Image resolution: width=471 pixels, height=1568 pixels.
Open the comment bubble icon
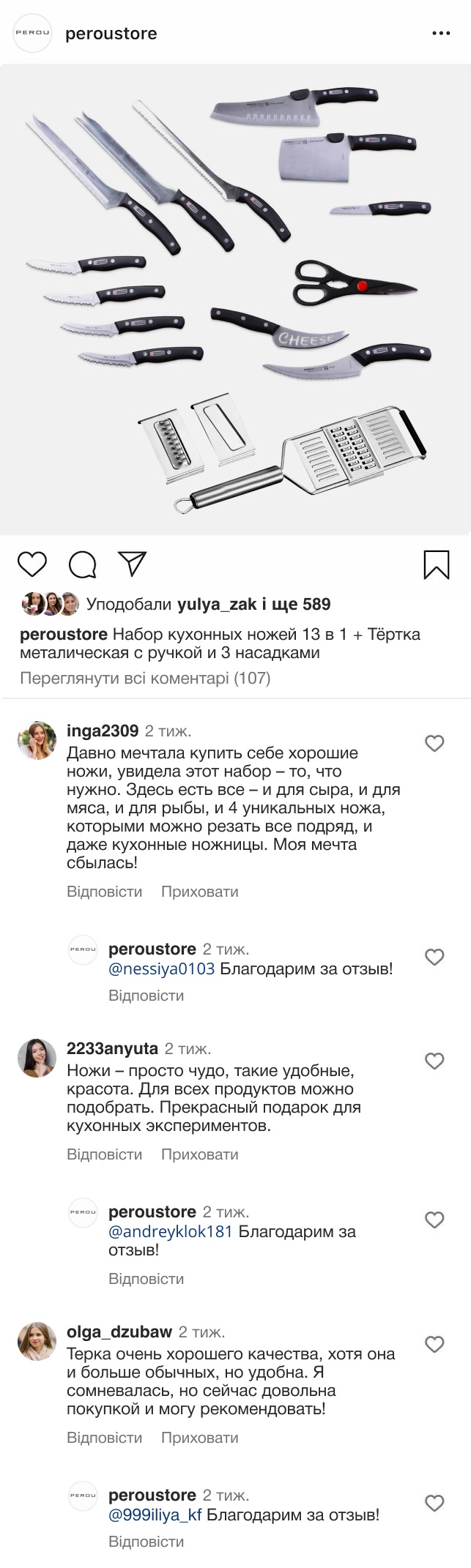point(82,564)
